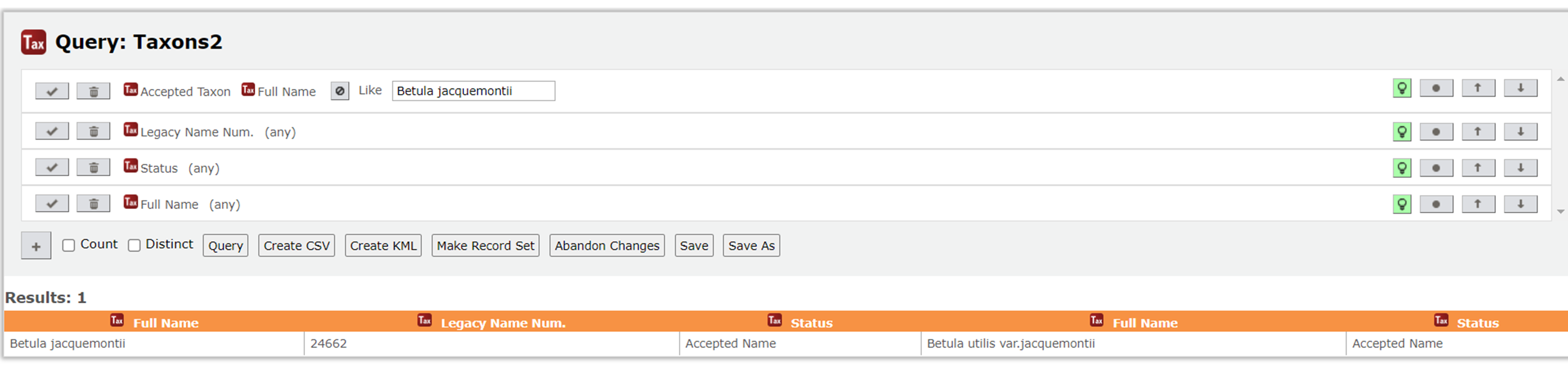Click the dot icon on the Full Name row
Screen dimensions: 1568x383
coord(1437,204)
